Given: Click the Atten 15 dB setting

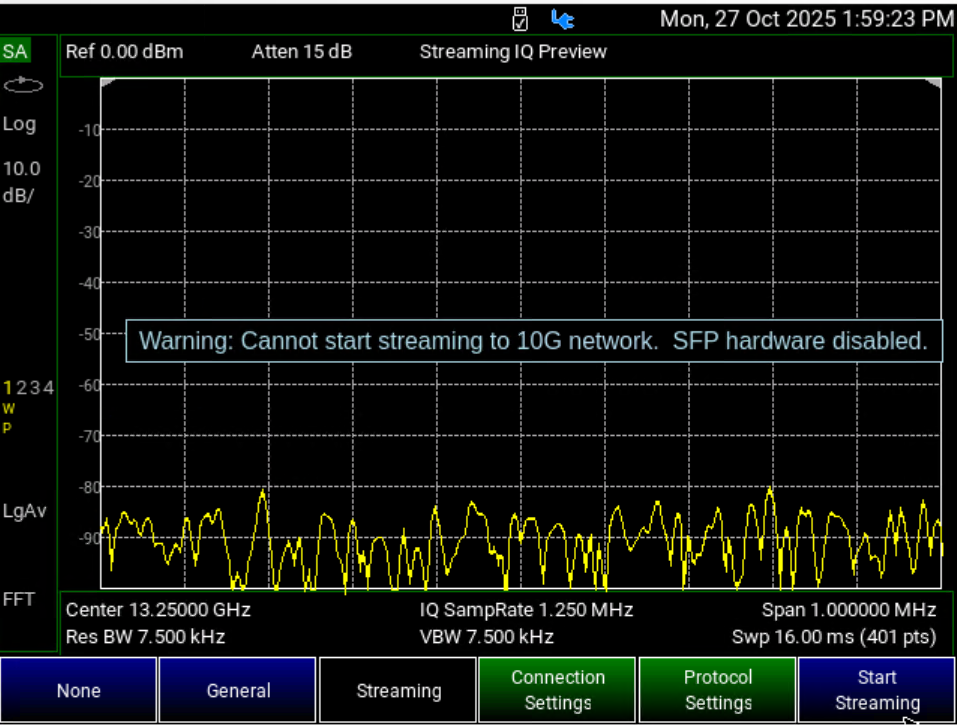Looking at the screenshot, I should [302, 52].
